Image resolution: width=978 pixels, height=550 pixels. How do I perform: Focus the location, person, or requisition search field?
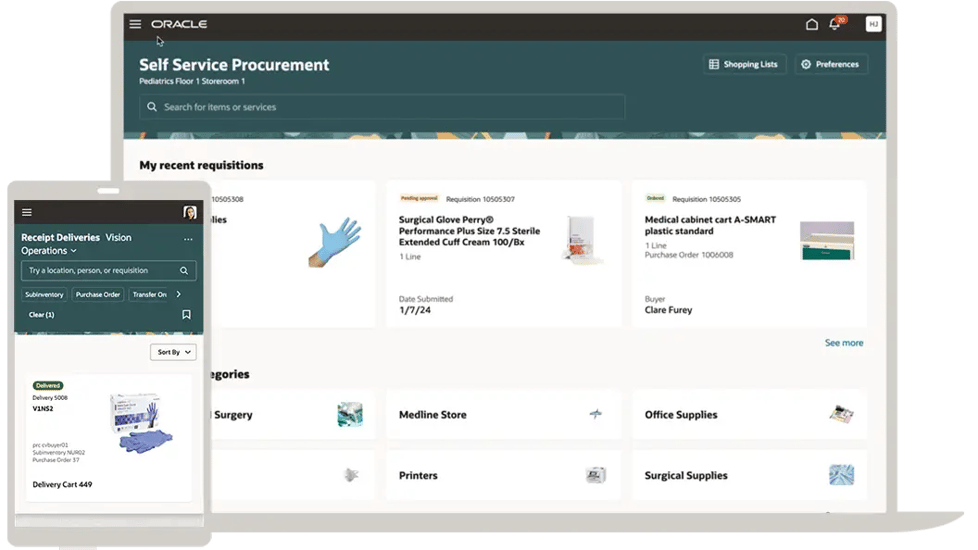coord(109,271)
